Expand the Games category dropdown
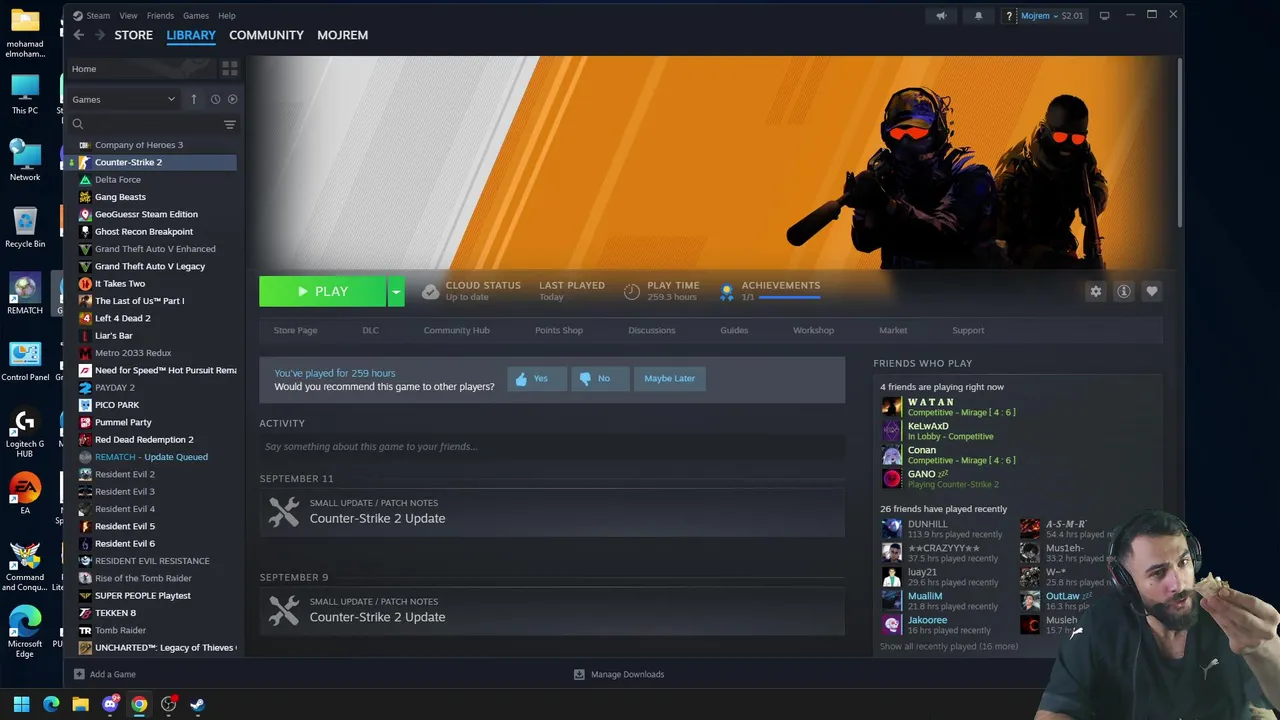Image resolution: width=1280 pixels, height=720 pixels. pos(124,99)
